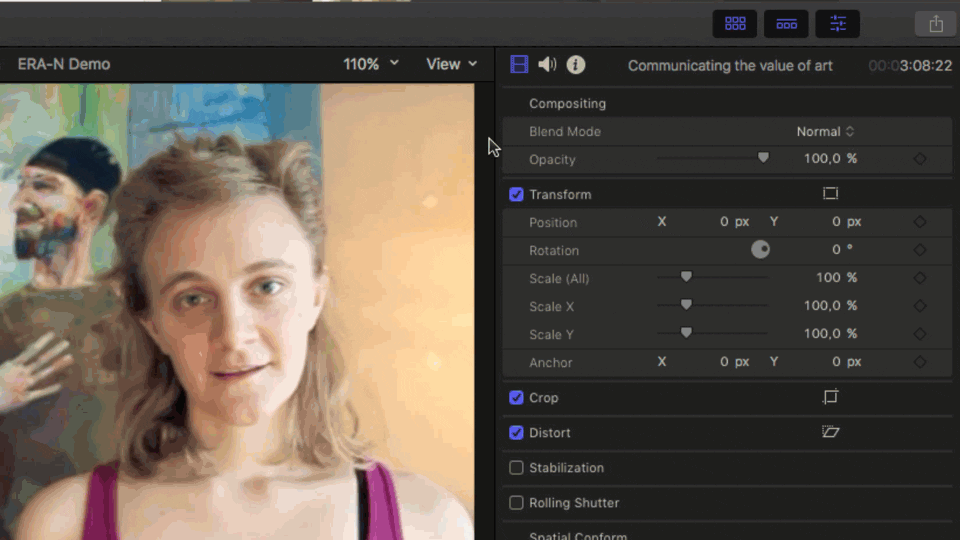
Task: Click the Crop section label
Action: (x=544, y=398)
